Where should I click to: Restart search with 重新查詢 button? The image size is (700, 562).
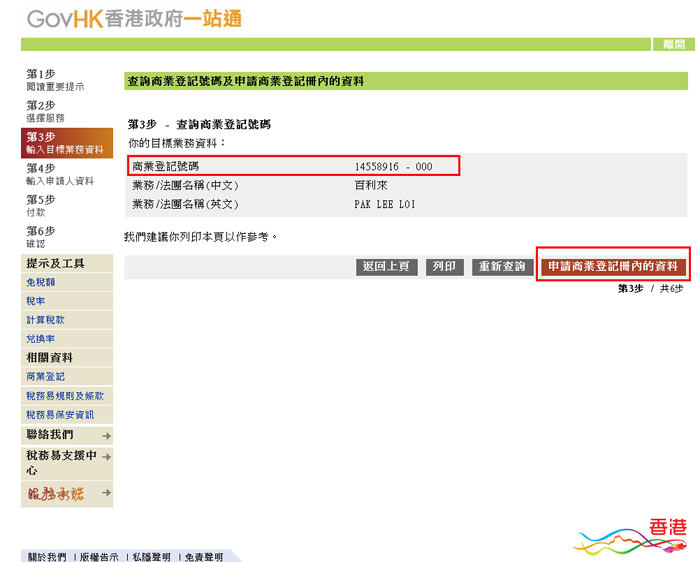coord(502,267)
